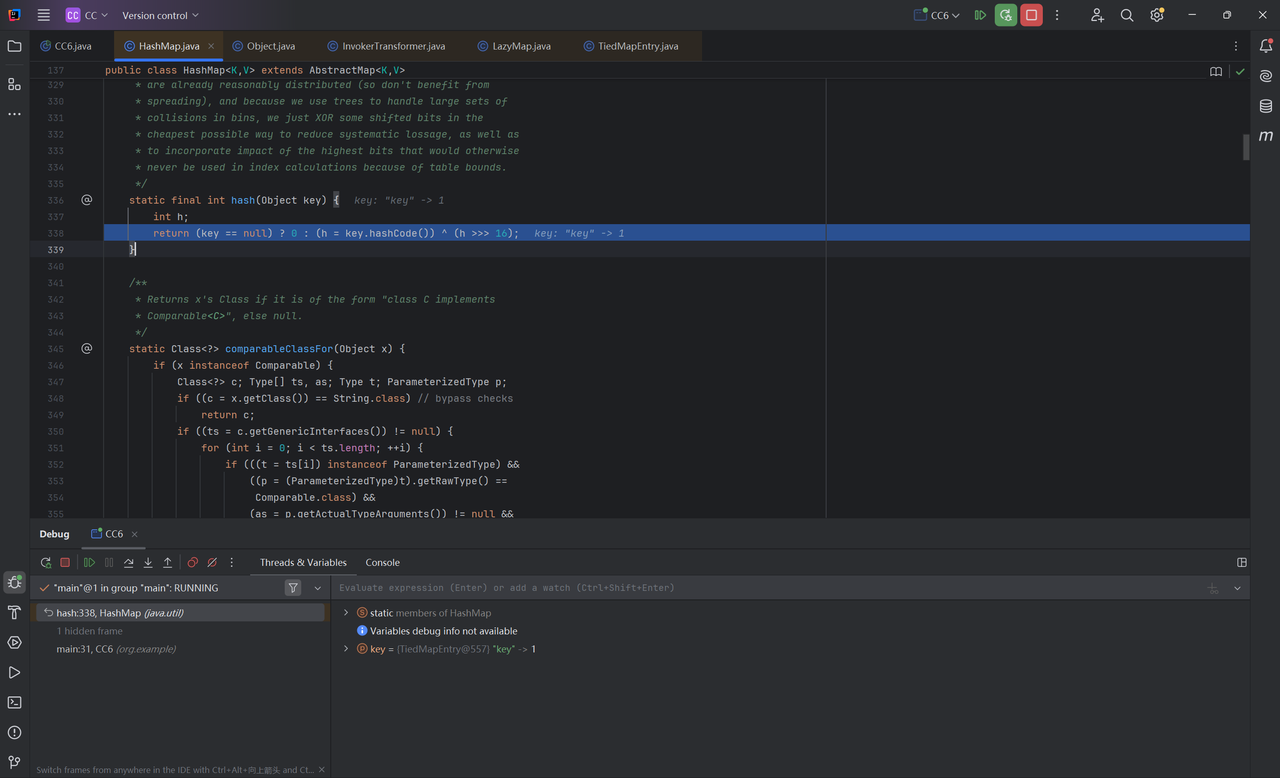Resume program in debug panel toolbar
The width and height of the screenshot is (1280, 778).
89,563
